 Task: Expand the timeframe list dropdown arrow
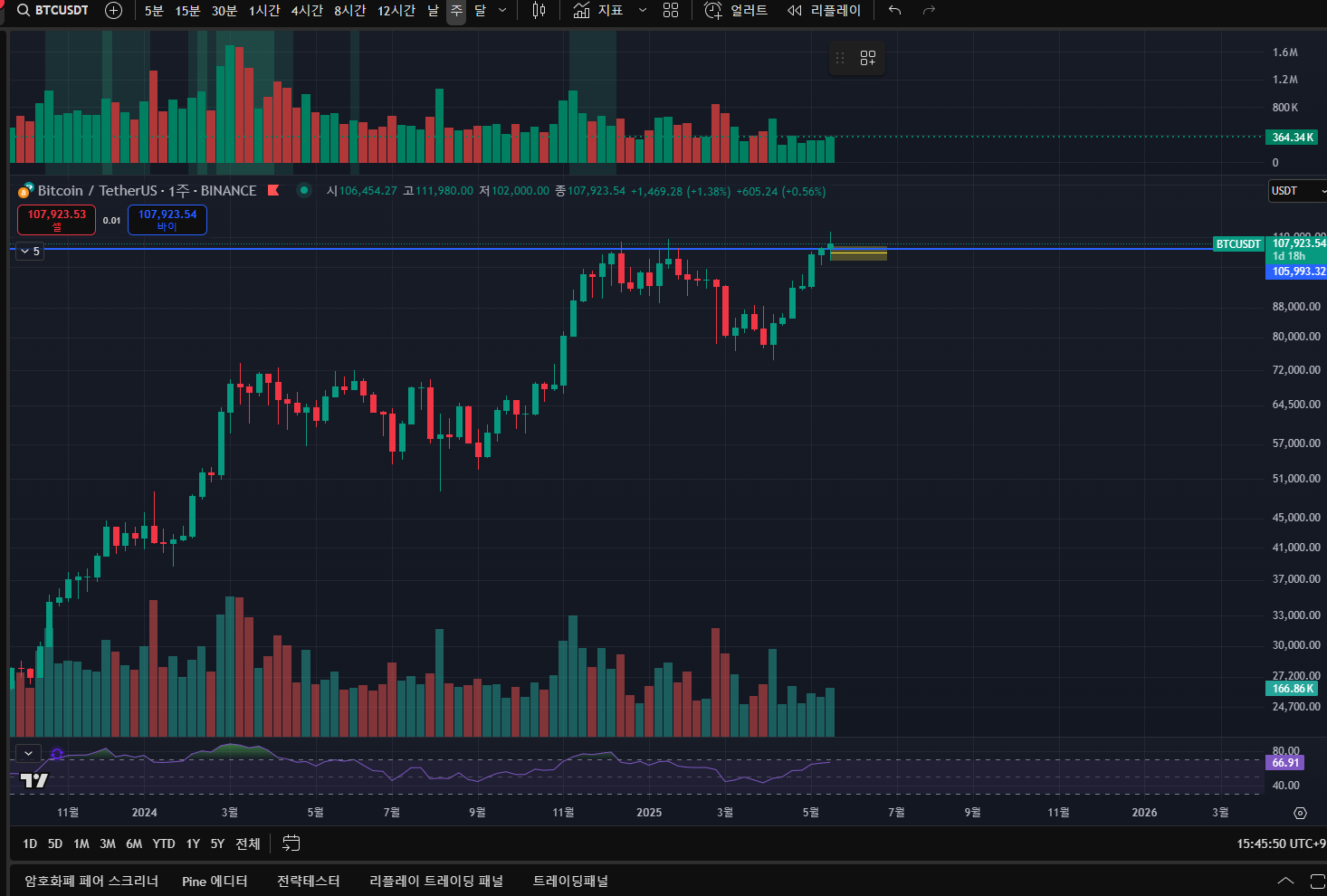click(502, 11)
